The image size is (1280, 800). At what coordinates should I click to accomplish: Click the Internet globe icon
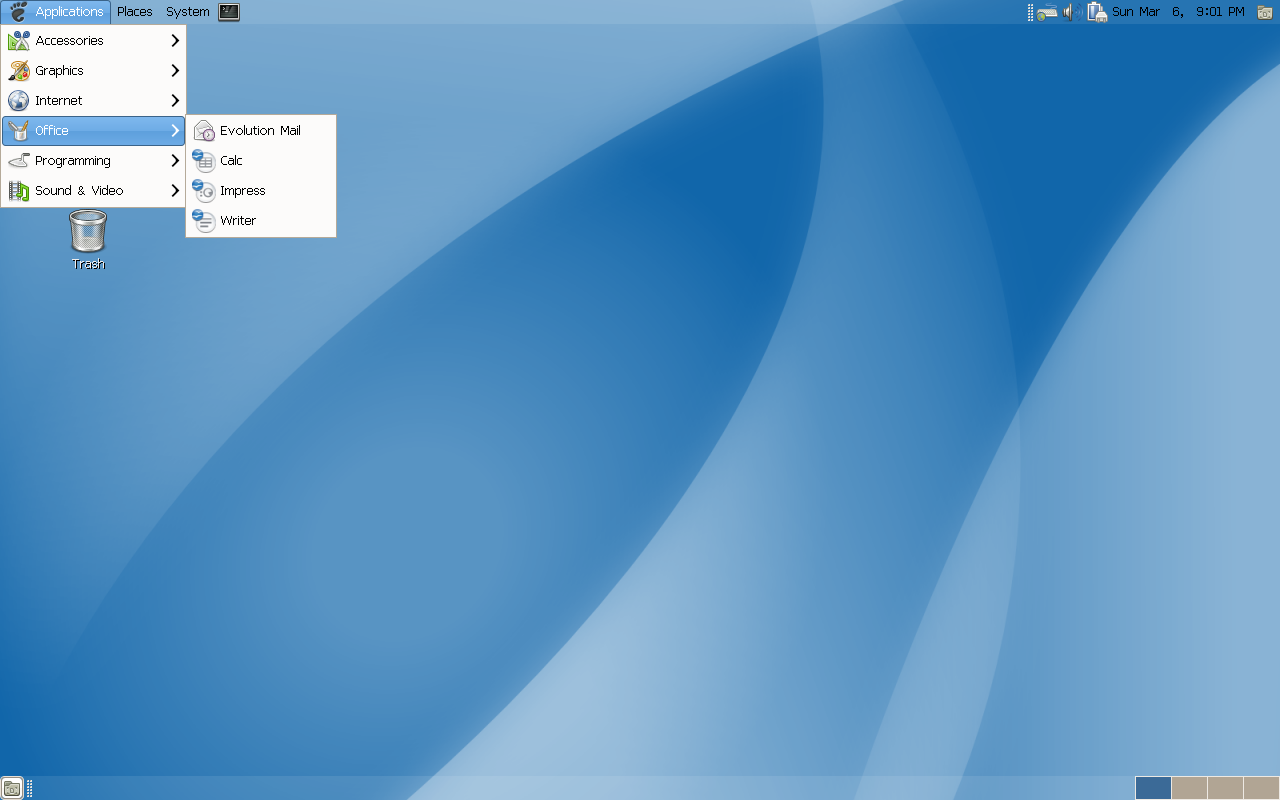pyautogui.click(x=18, y=101)
